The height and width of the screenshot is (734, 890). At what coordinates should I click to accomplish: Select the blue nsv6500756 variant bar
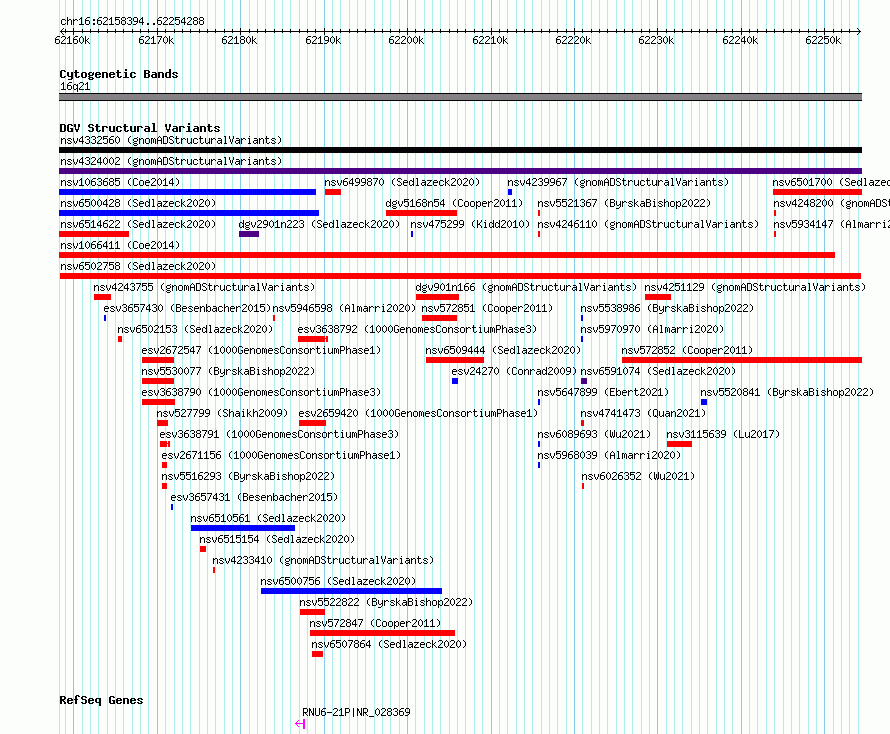coord(351,591)
